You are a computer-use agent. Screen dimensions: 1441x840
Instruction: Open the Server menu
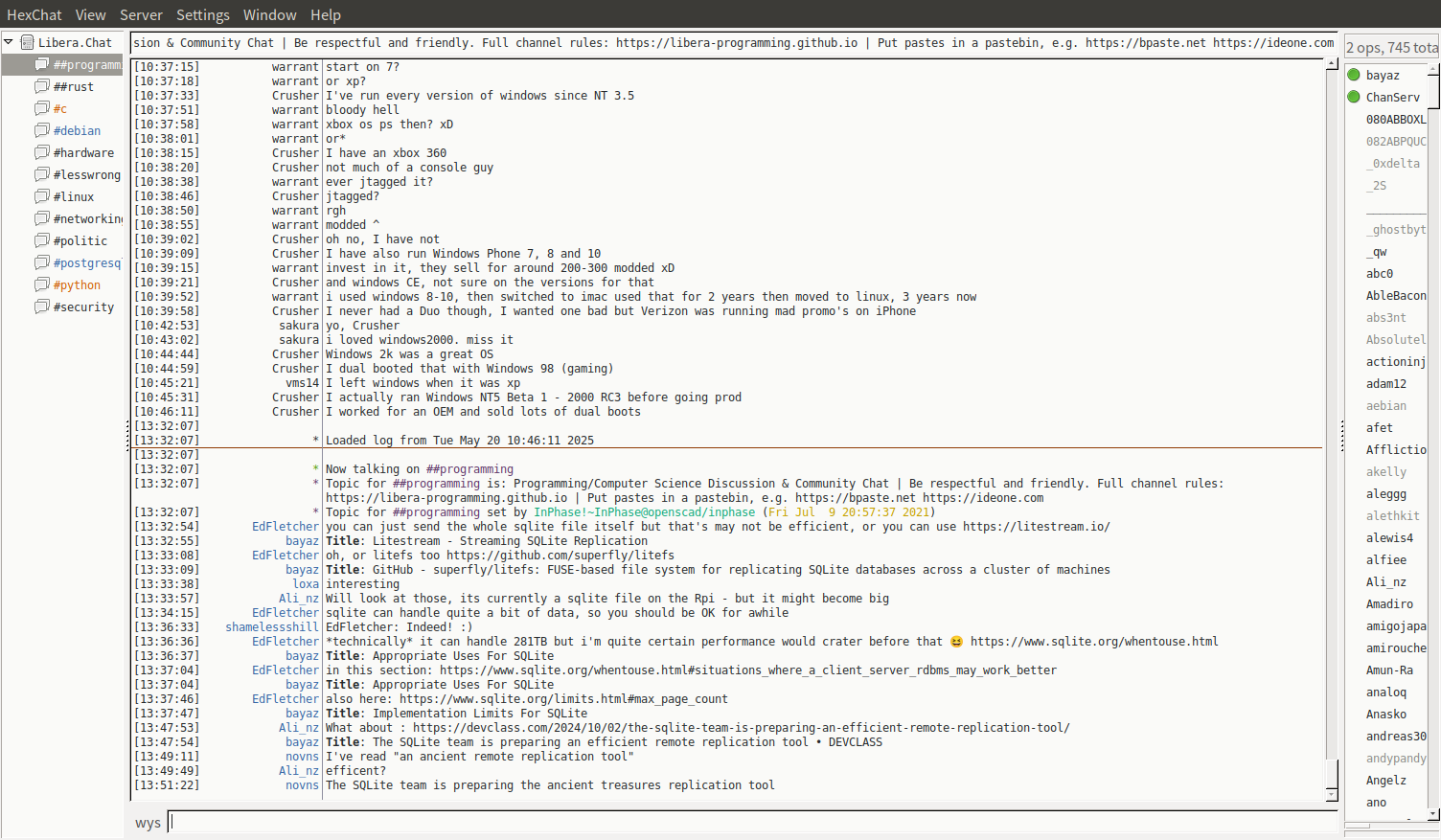[141, 14]
